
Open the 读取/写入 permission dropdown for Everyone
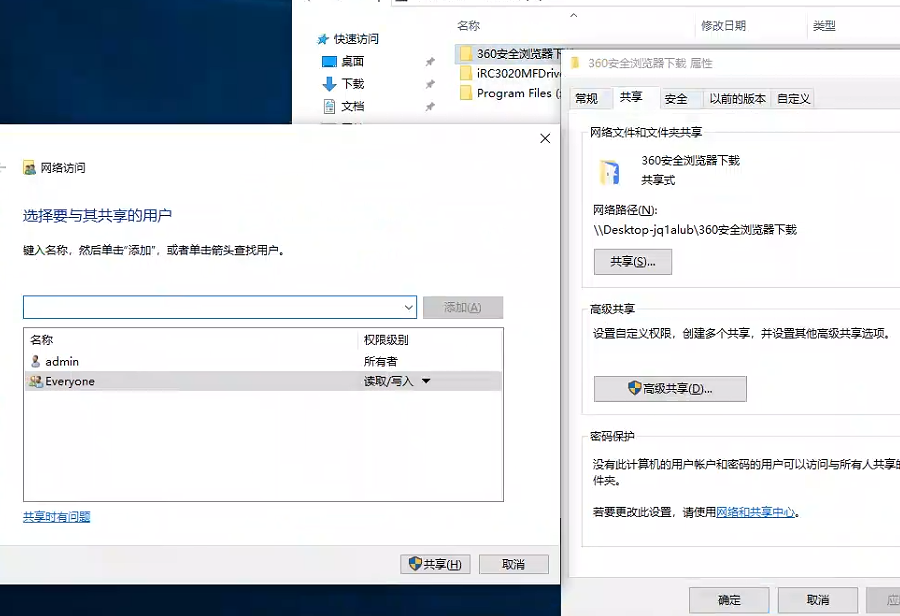coord(425,381)
